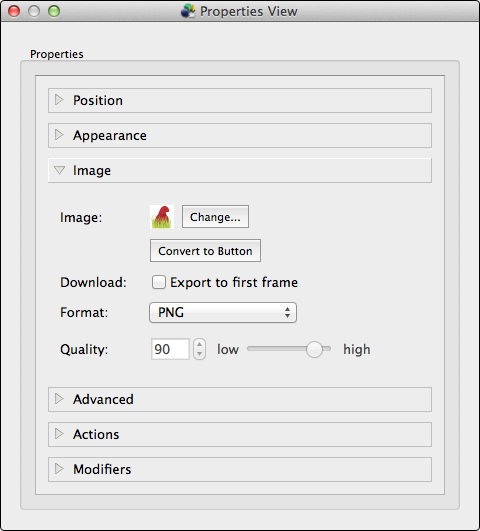Enable Export to first frame checkbox
The height and width of the screenshot is (531, 480).
coord(159,282)
